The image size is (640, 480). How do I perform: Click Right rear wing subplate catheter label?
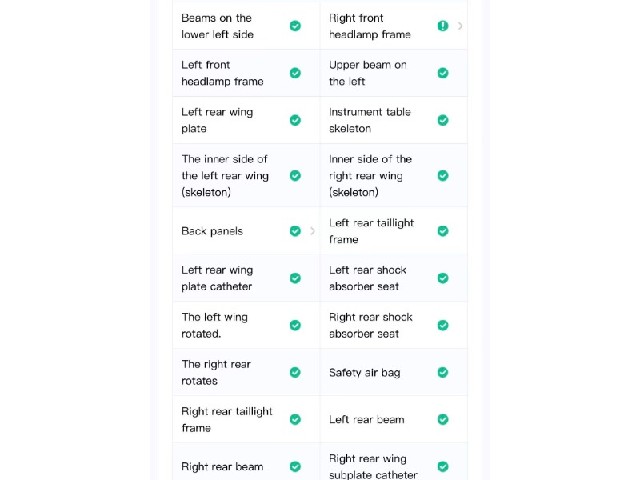pyautogui.click(x=373, y=467)
